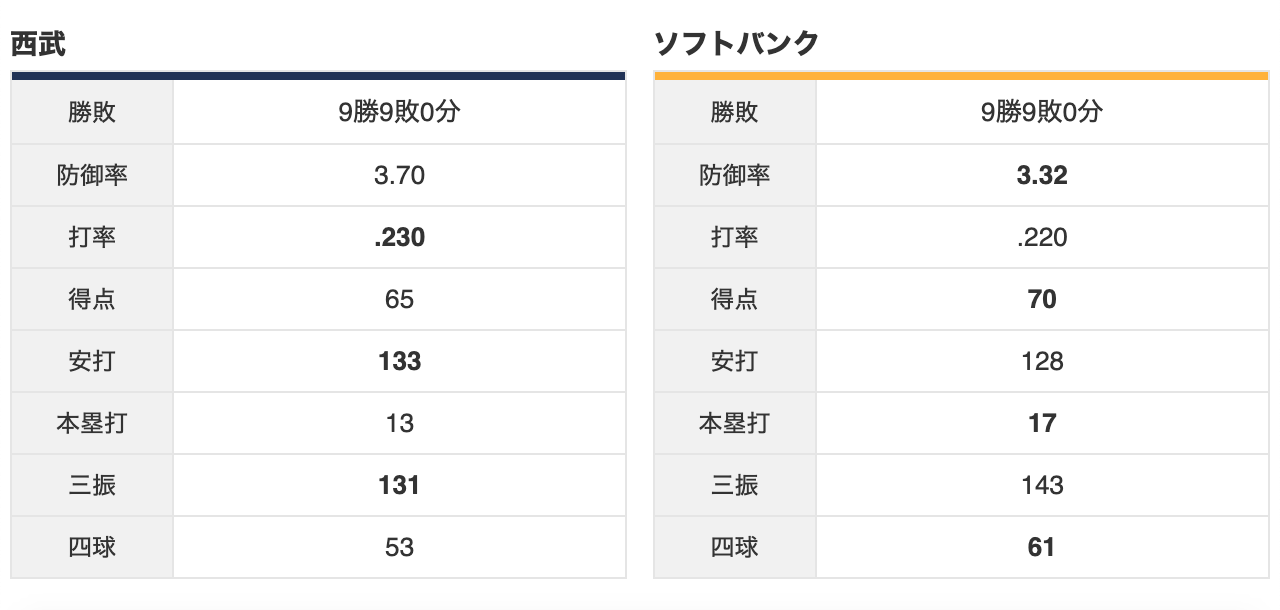Viewport: 1280px width, 610px height.
Task: Select Seibu's 133 安打 value
Action: 399,361
